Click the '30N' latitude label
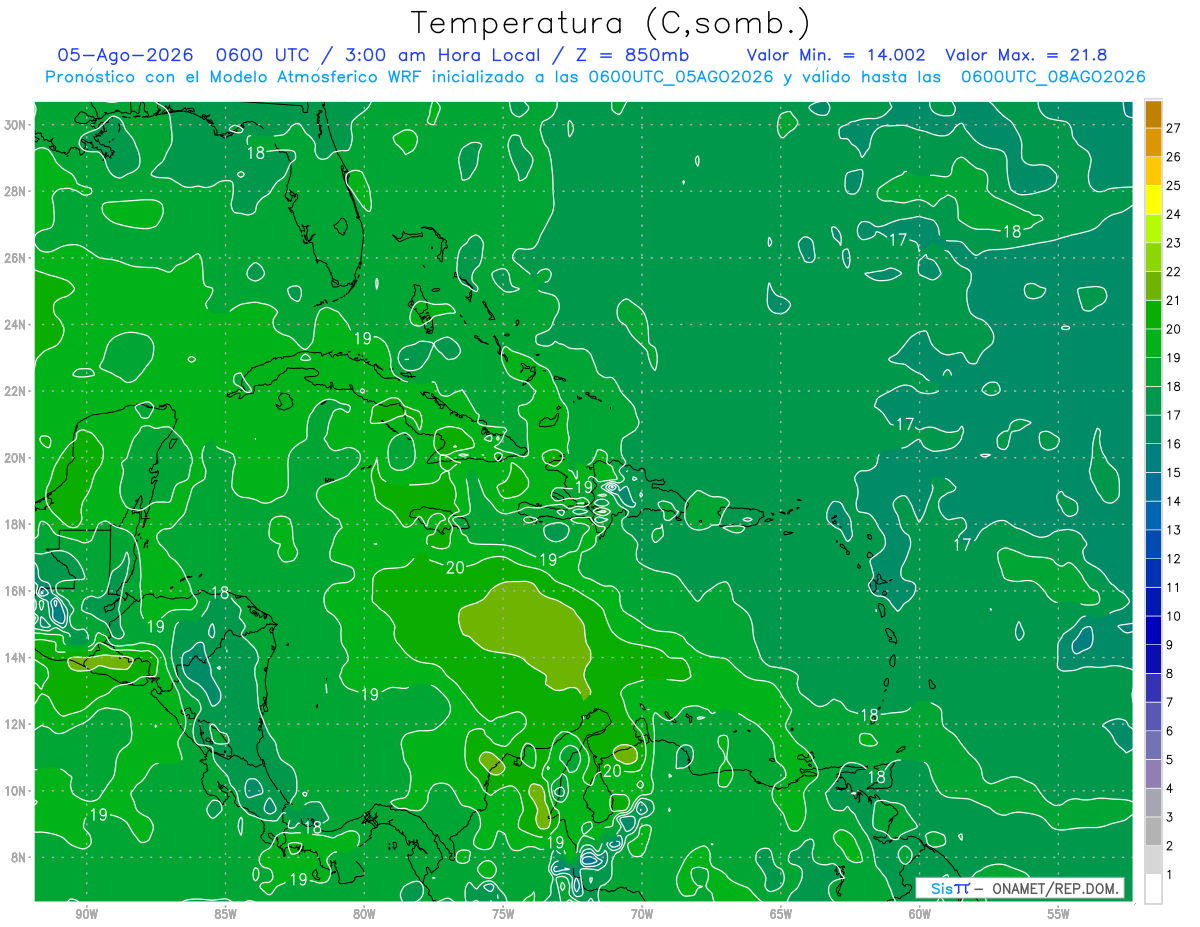 (x=15, y=125)
